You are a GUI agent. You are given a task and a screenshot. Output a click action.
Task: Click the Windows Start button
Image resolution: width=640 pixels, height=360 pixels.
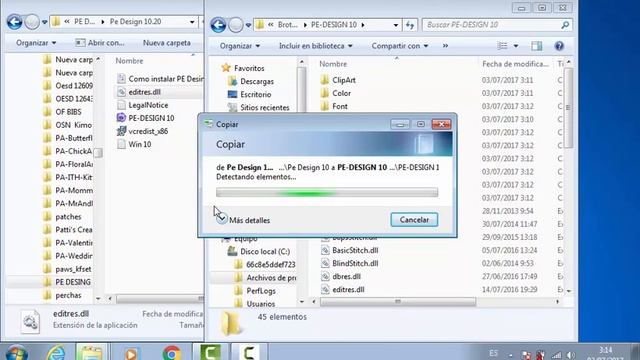tap(16, 353)
